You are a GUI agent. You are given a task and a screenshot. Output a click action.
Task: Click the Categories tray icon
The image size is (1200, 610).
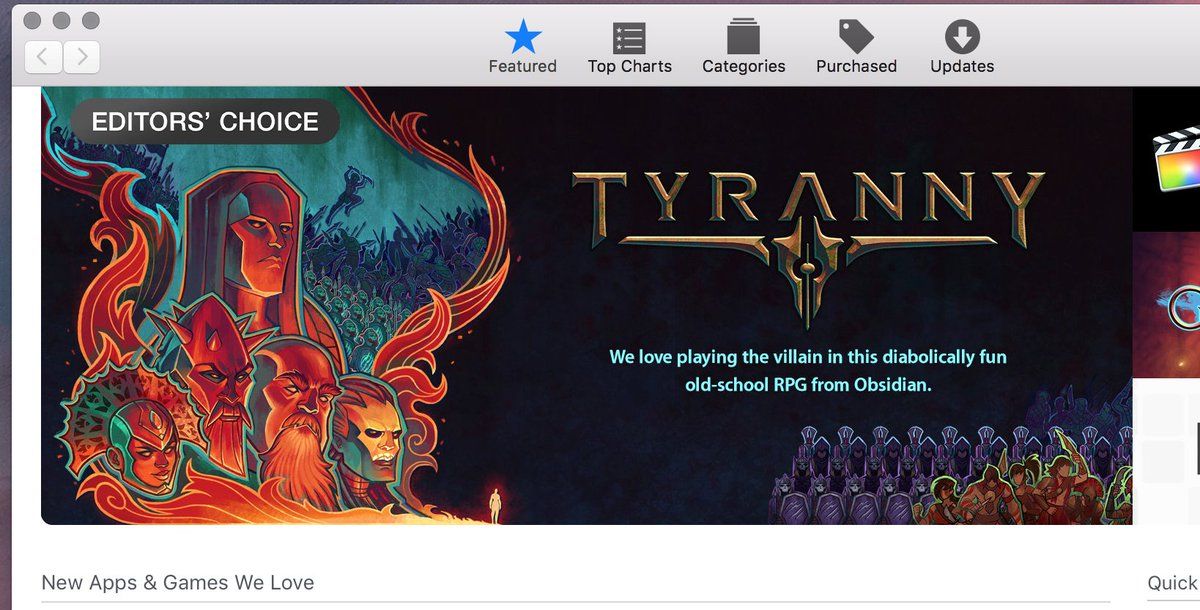click(743, 38)
